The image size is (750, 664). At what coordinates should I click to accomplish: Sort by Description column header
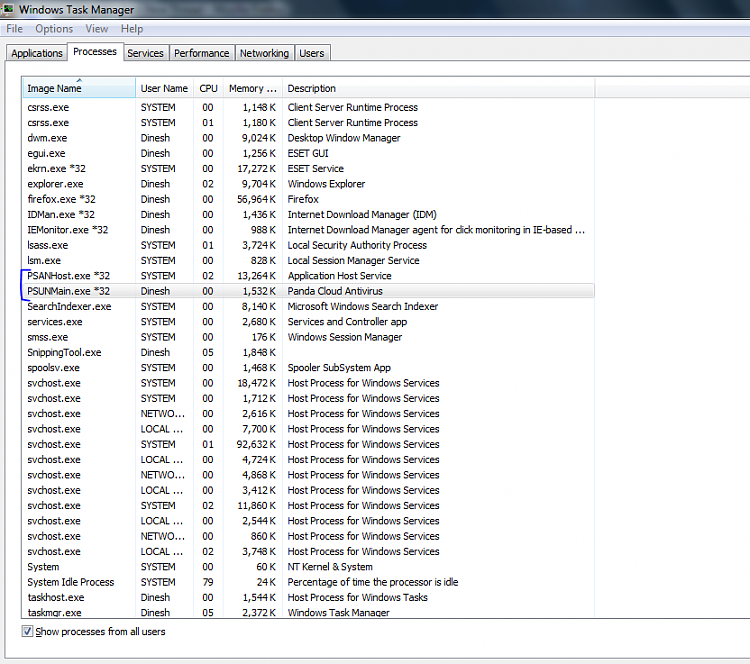tap(439, 88)
